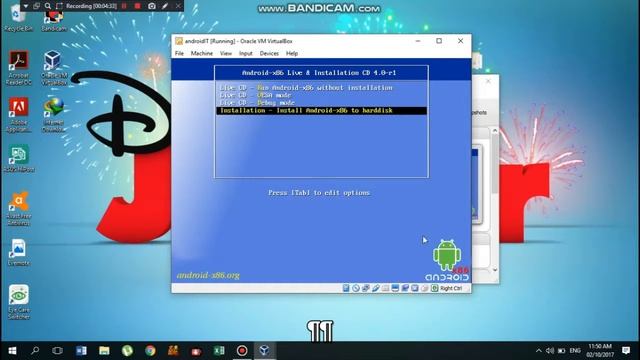The height and width of the screenshot is (360, 640).
Task: Open the Input menu
Action: pyautogui.click(x=246, y=53)
